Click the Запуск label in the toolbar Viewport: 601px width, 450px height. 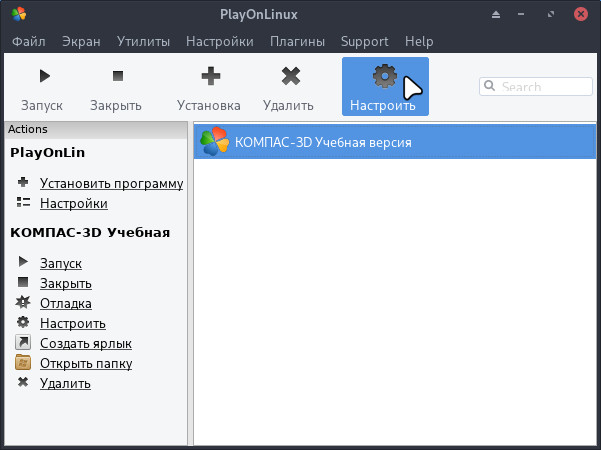pos(42,105)
